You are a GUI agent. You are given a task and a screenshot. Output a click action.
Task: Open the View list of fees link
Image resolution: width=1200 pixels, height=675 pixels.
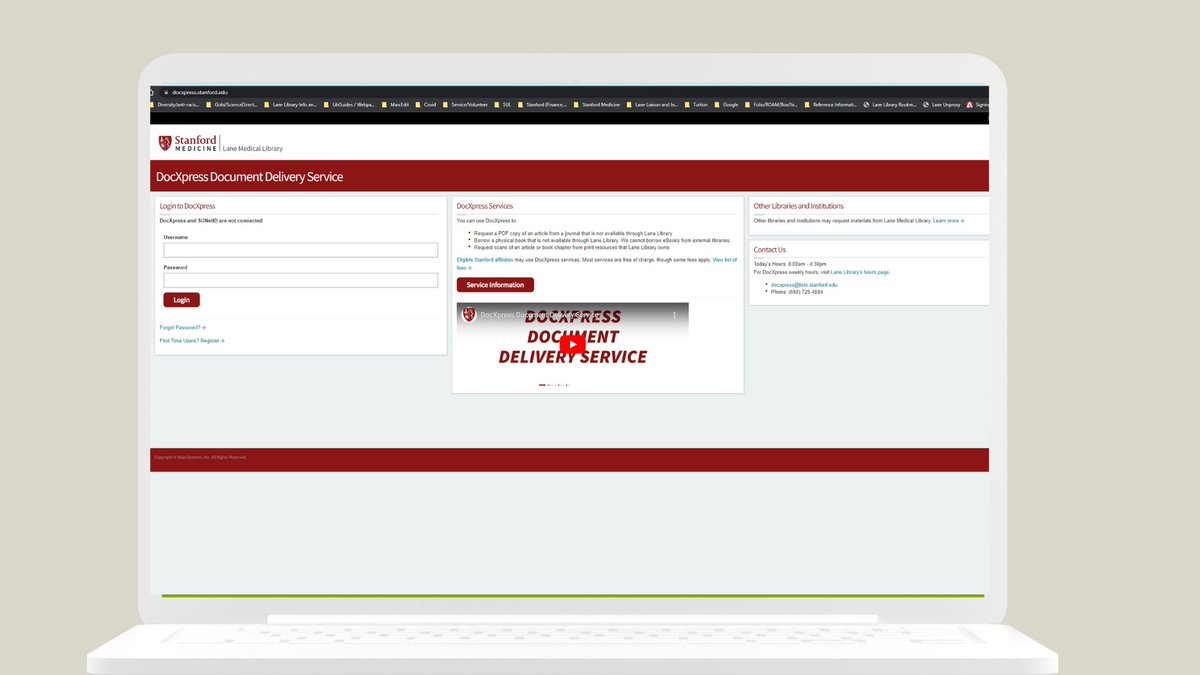(724, 260)
